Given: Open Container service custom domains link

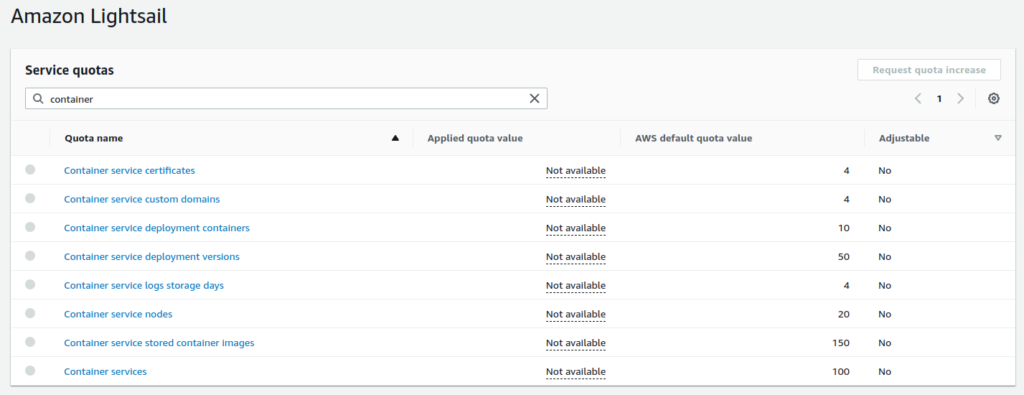Looking at the screenshot, I should coord(142,199).
